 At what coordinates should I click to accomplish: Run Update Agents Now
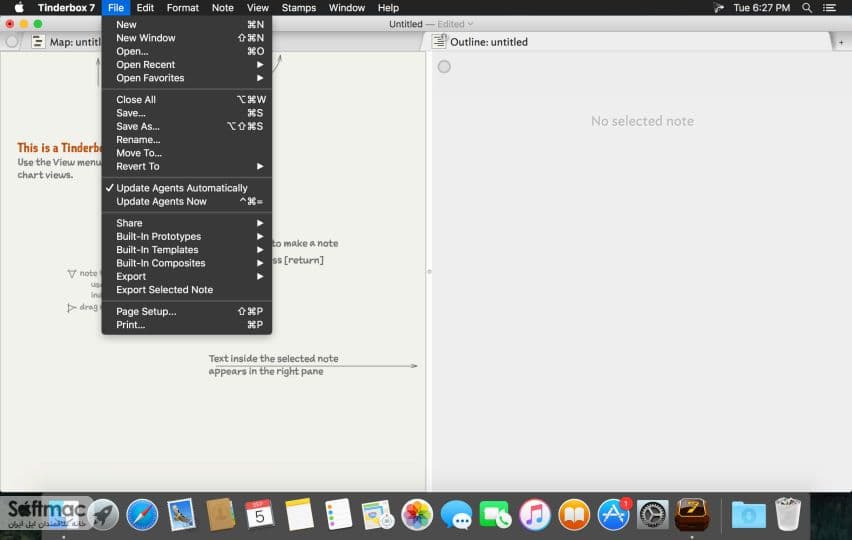[x=186, y=202]
